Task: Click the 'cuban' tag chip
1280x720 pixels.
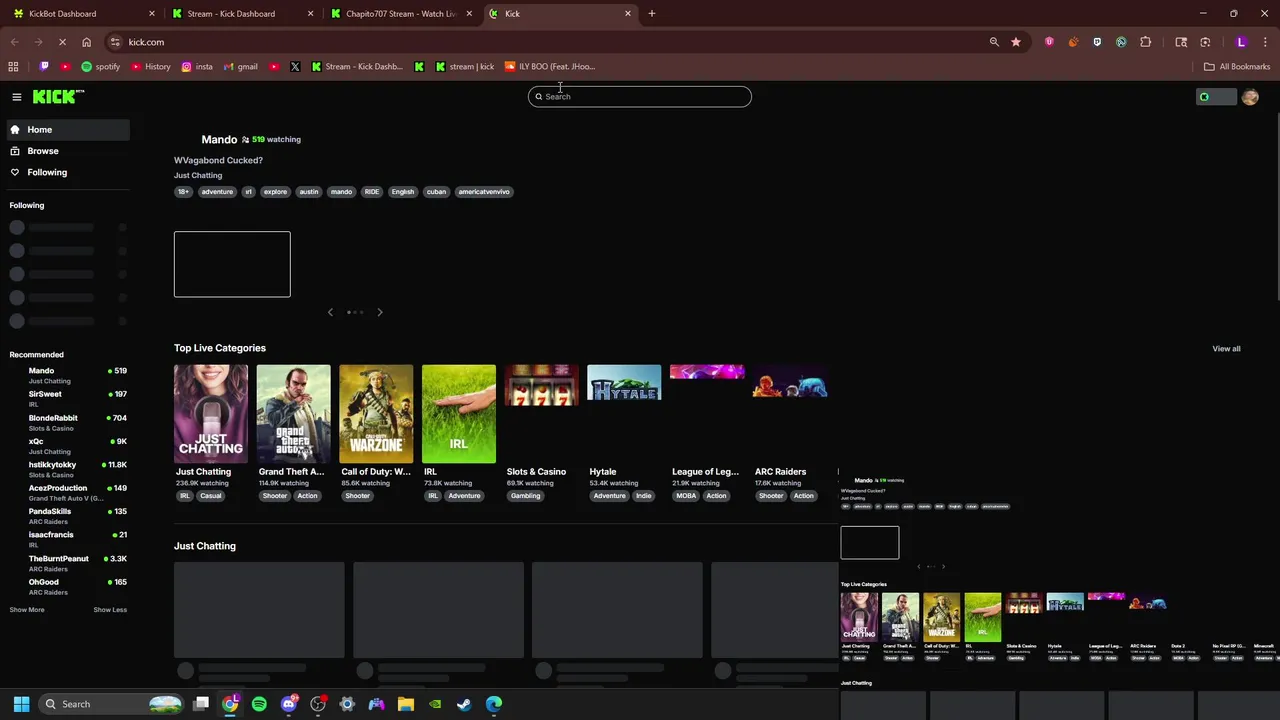Action: click(x=436, y=192)
